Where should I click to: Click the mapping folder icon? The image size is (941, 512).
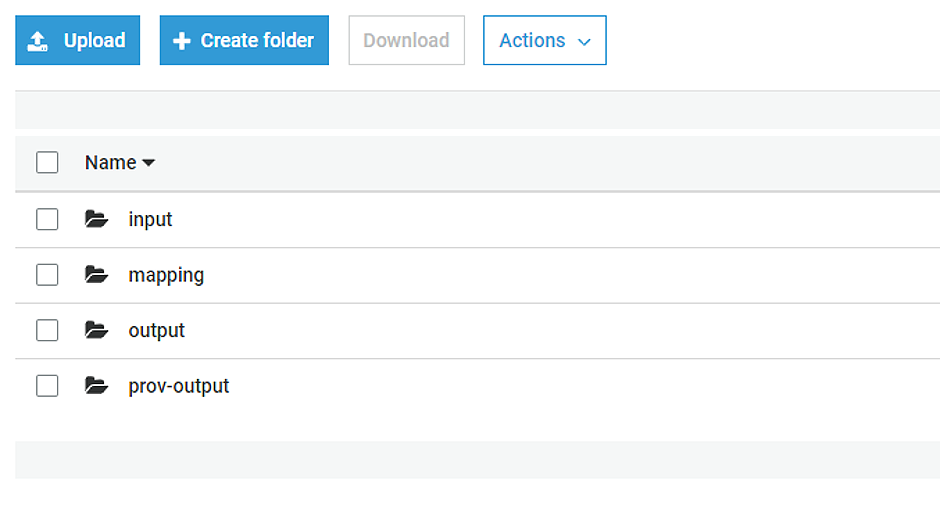pyautogui.click(x=96, y=275)
